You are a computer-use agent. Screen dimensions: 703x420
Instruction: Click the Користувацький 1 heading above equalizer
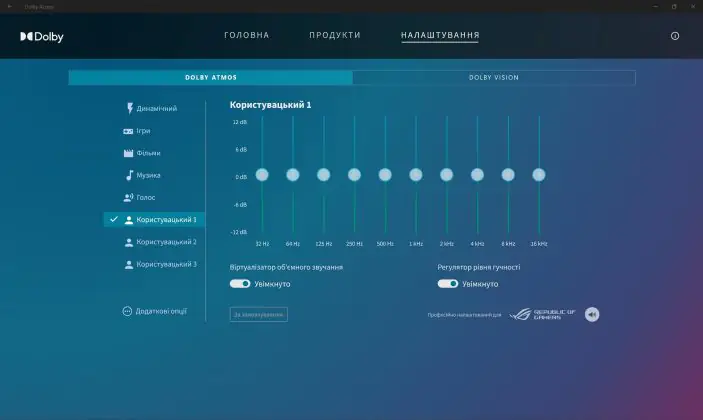coord(270,105)
